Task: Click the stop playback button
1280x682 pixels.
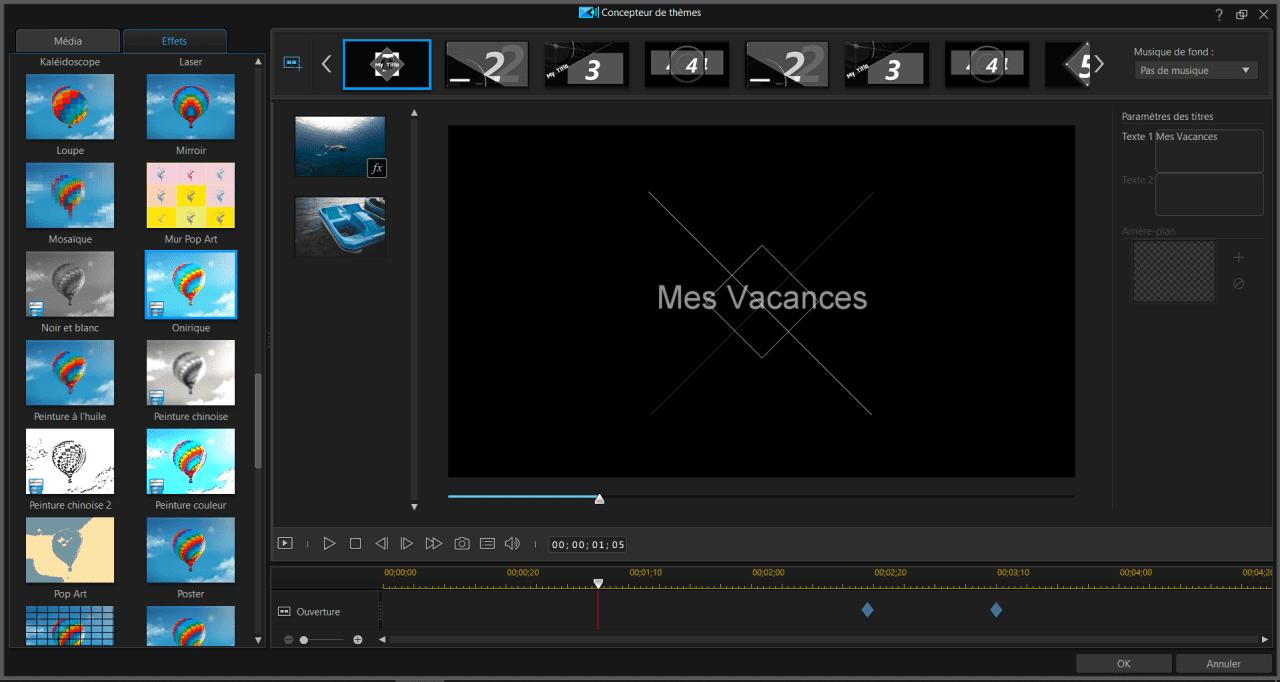Action: (355, 543)
